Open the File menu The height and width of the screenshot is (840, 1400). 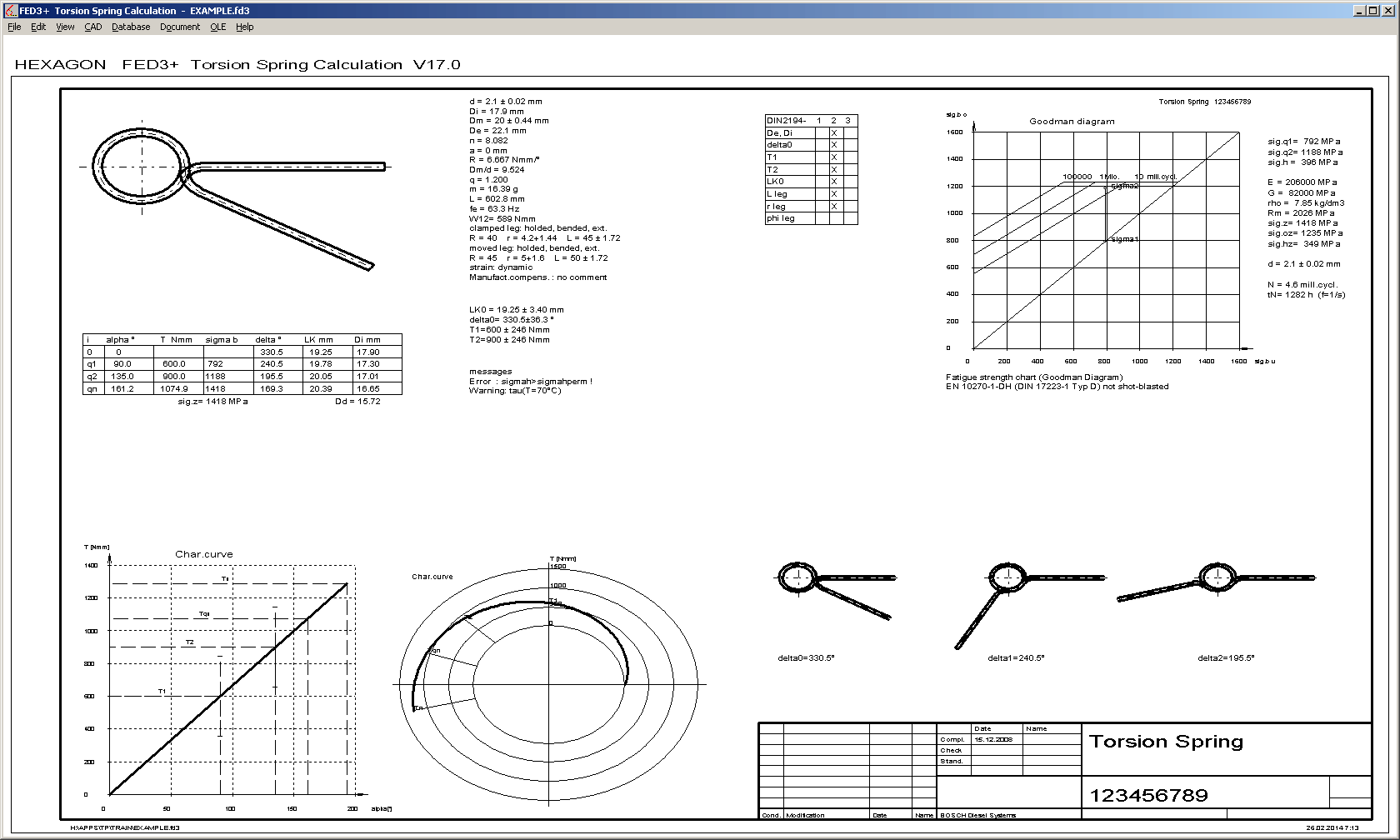[14, 27]
